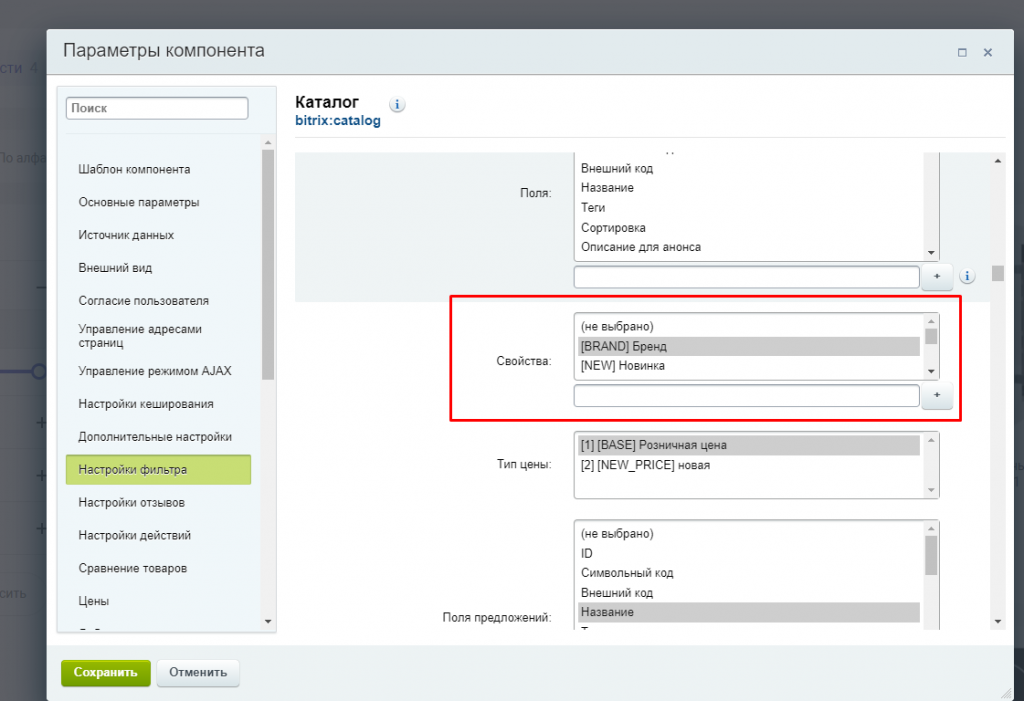The width and height of the screenshot is (1024, 701).
Task: Select [BRAND] Бренд in Свойства list
Action: pyautogui.click(x=749, y=346)
